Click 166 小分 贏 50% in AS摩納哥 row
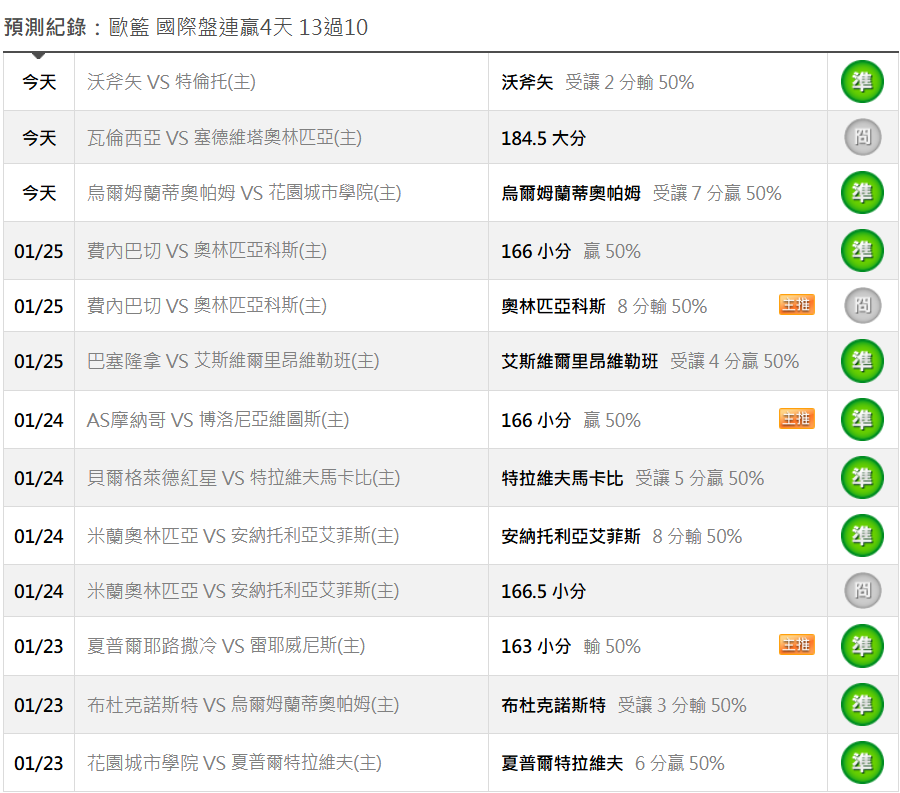900x793 pixels. (x=571, y=421)
